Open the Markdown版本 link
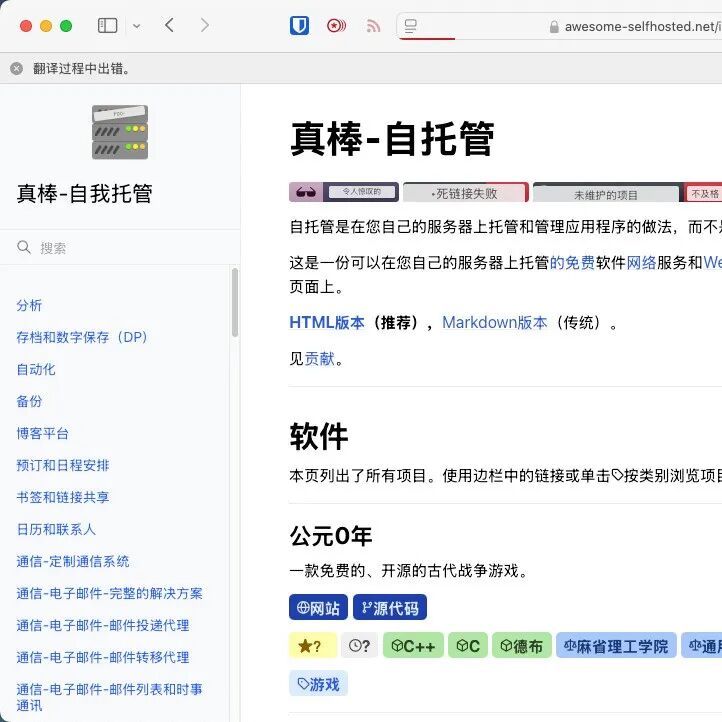This screenshot has width=722, height=722. click(x=495, y=322)
